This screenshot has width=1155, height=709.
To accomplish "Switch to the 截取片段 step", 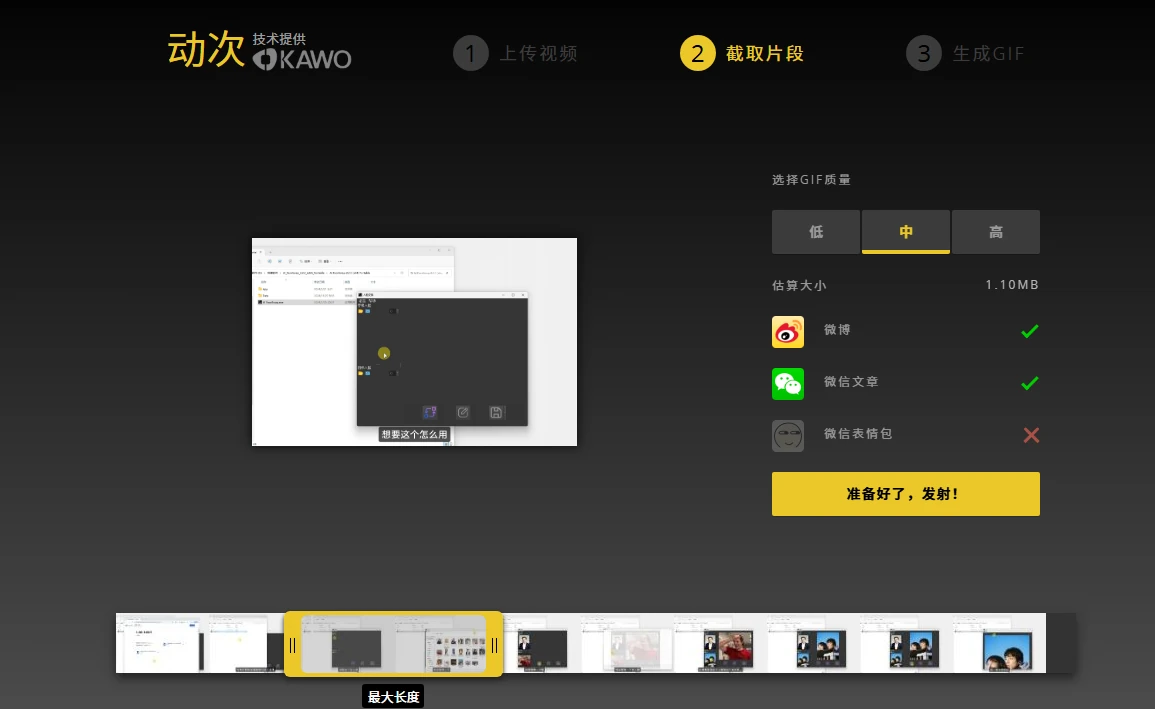I will click(765, 54).
